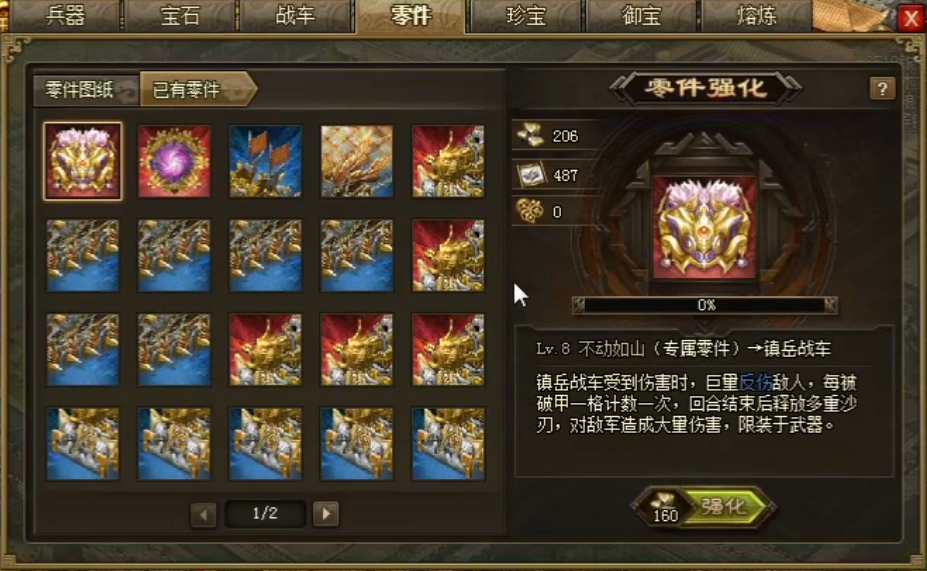Image resolution: width=927 pixels, height=571 pixels.
Task: Click the 487 blueprint resource icon
Action: 530,174
